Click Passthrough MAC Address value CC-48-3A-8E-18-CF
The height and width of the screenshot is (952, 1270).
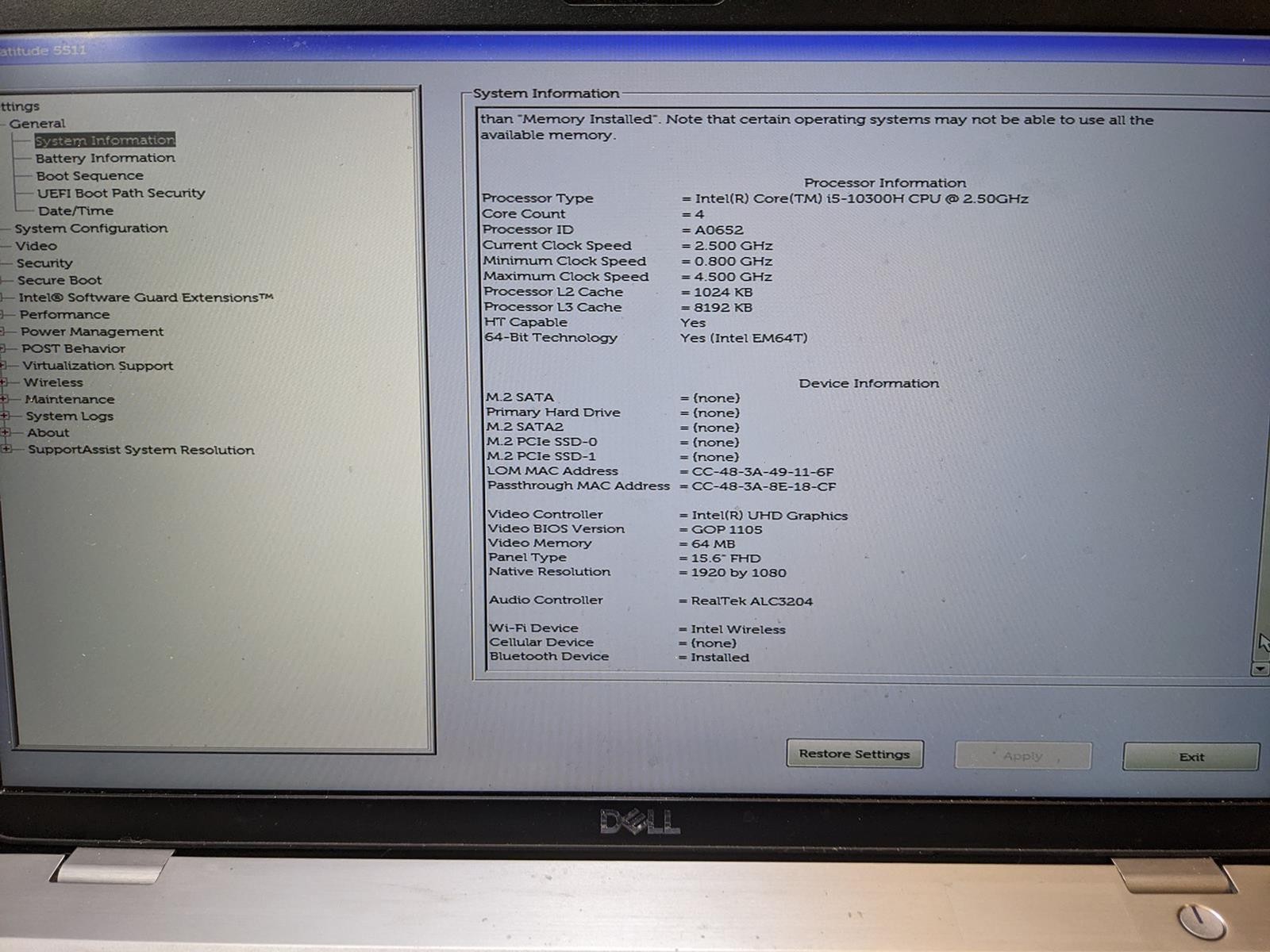764,486
